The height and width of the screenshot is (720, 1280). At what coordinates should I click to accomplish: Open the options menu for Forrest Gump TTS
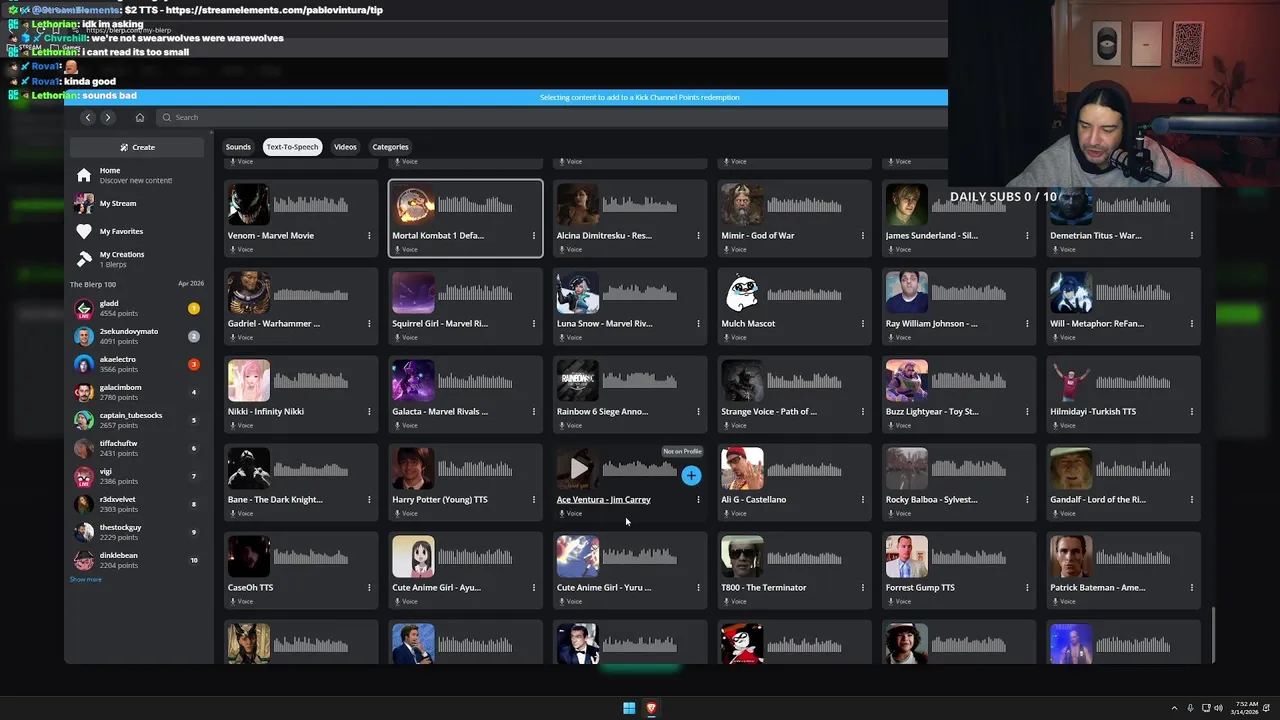[x=1027, y=588]
